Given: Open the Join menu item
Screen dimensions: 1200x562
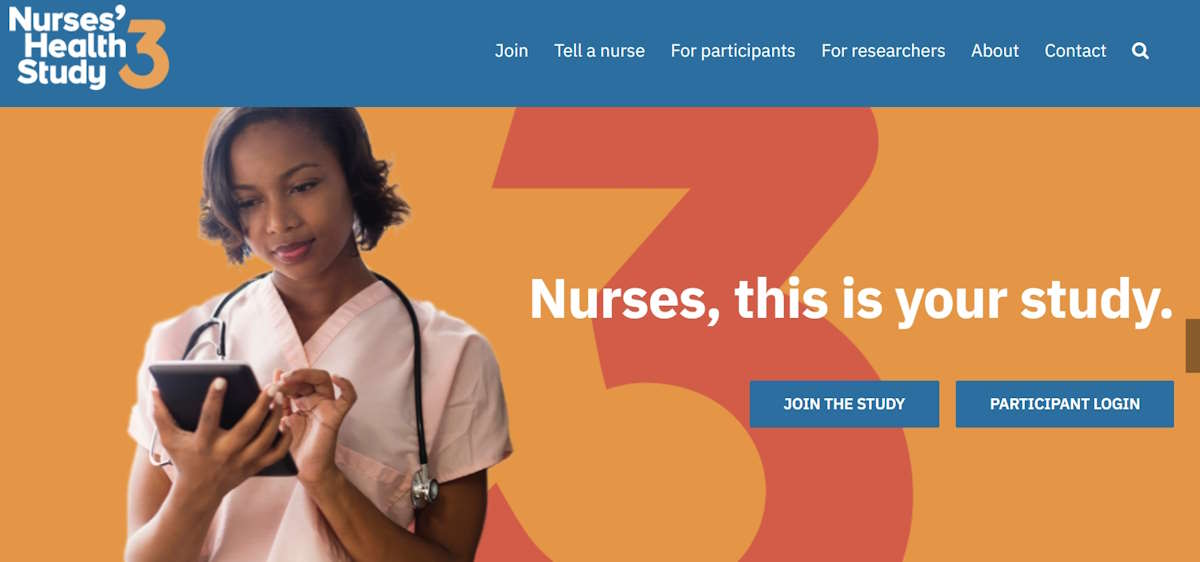Looking at the screenshot, I should (x=511, y=51).
